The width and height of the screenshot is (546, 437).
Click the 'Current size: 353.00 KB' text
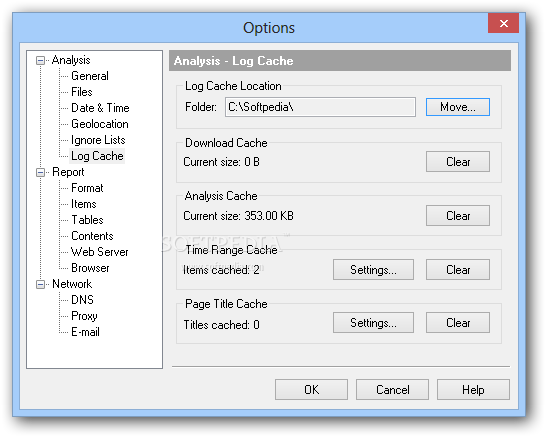pos(239,216)
